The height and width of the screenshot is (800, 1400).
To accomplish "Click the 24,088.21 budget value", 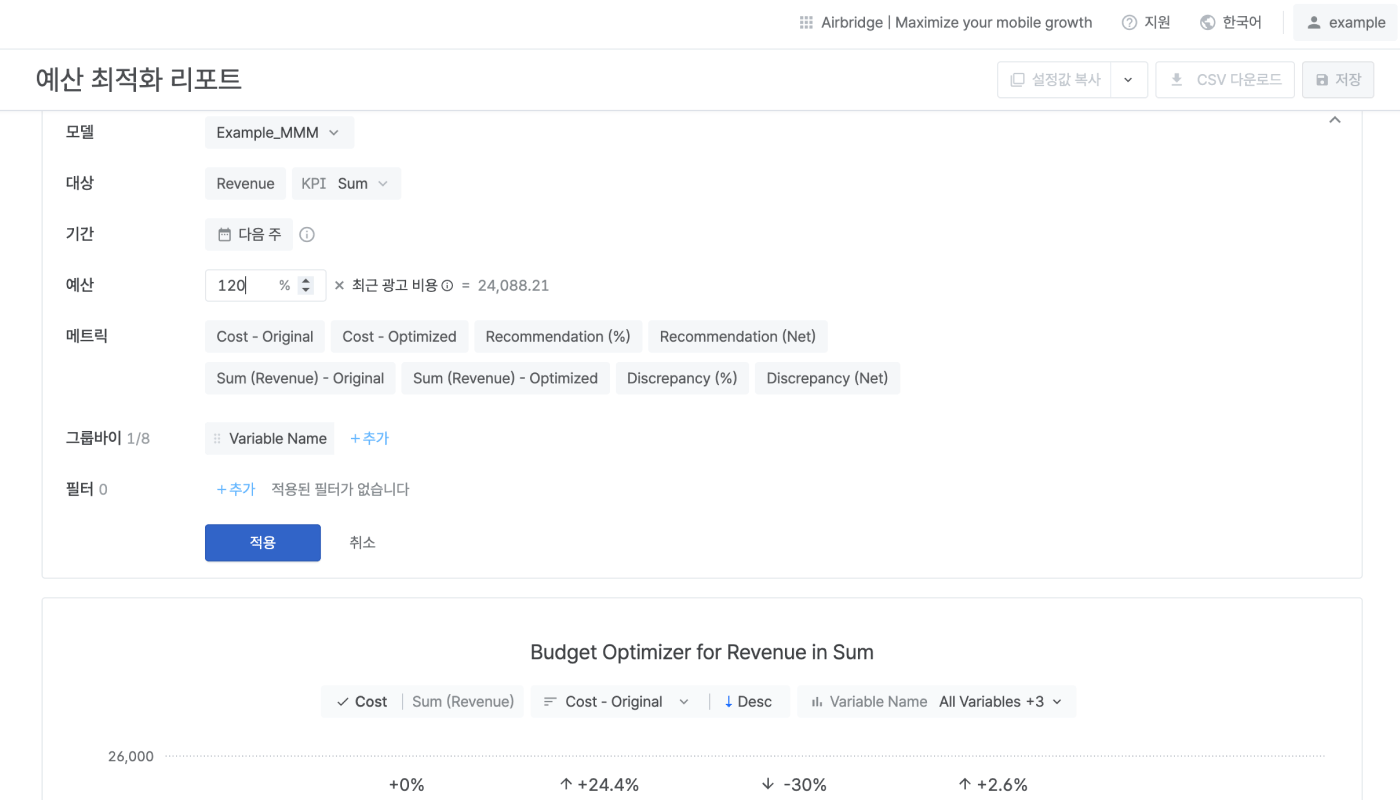I will [513, 286].
